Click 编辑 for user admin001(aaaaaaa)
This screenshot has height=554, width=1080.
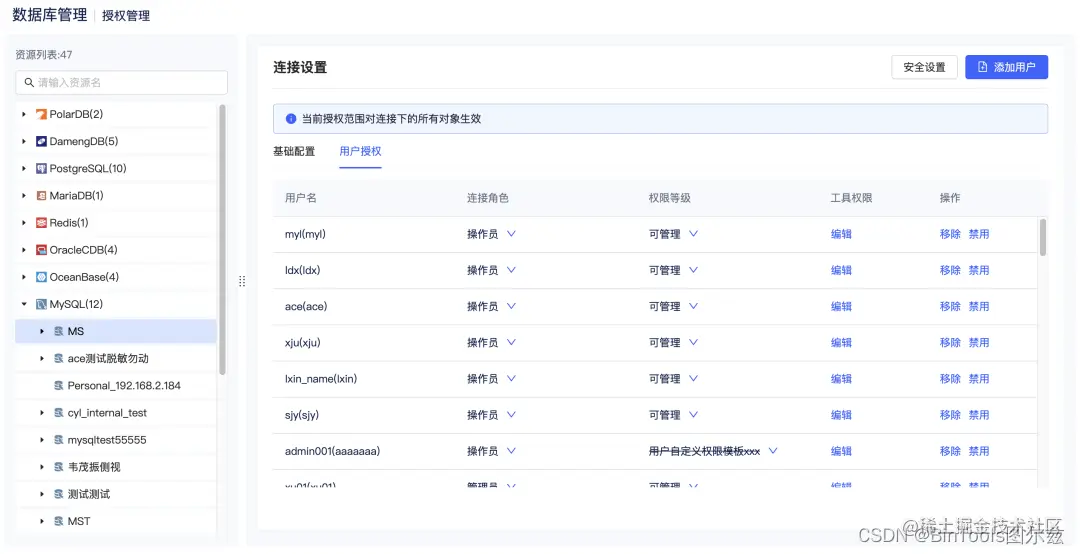point(841,451)
